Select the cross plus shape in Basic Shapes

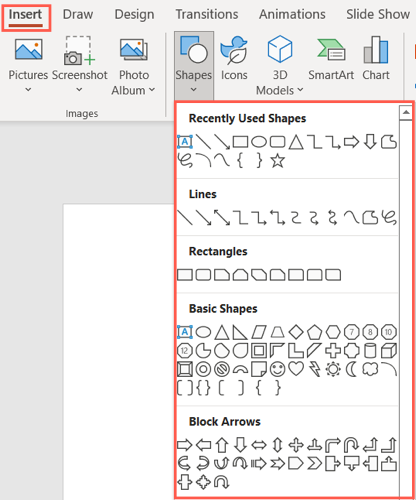pos(333,351)
